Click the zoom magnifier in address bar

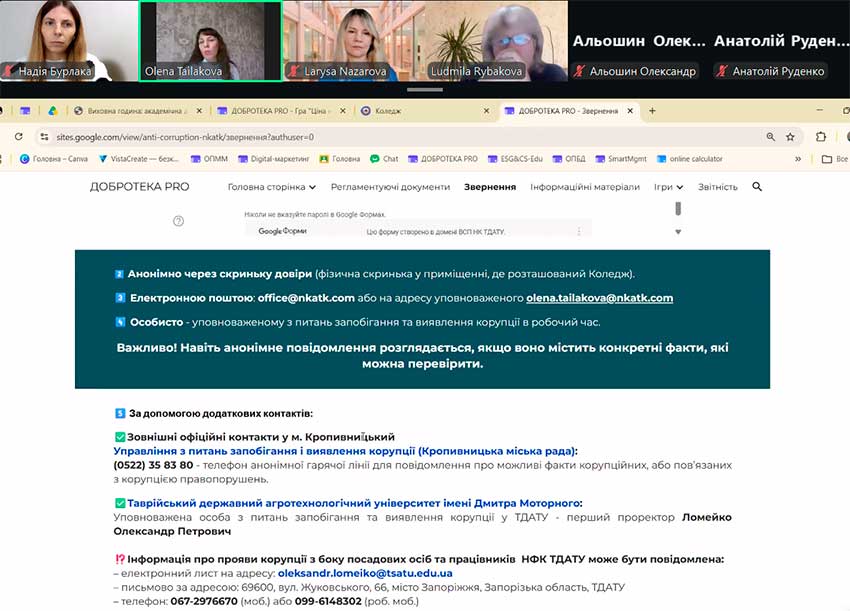coord(770,137)
